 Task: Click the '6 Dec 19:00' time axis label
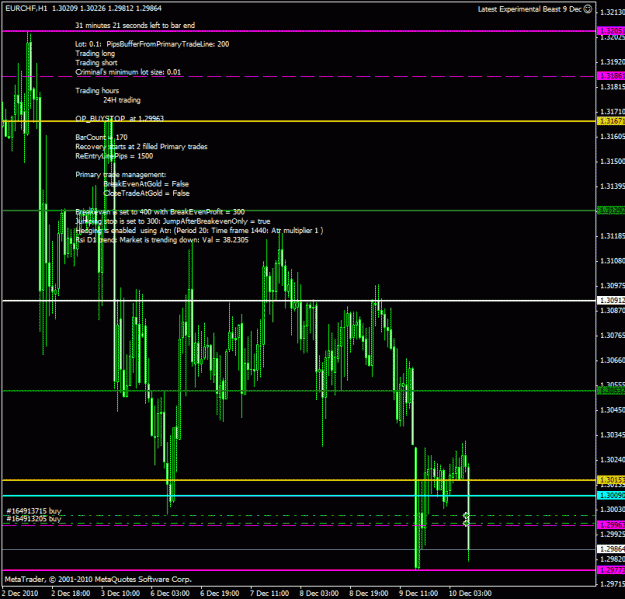220,593
